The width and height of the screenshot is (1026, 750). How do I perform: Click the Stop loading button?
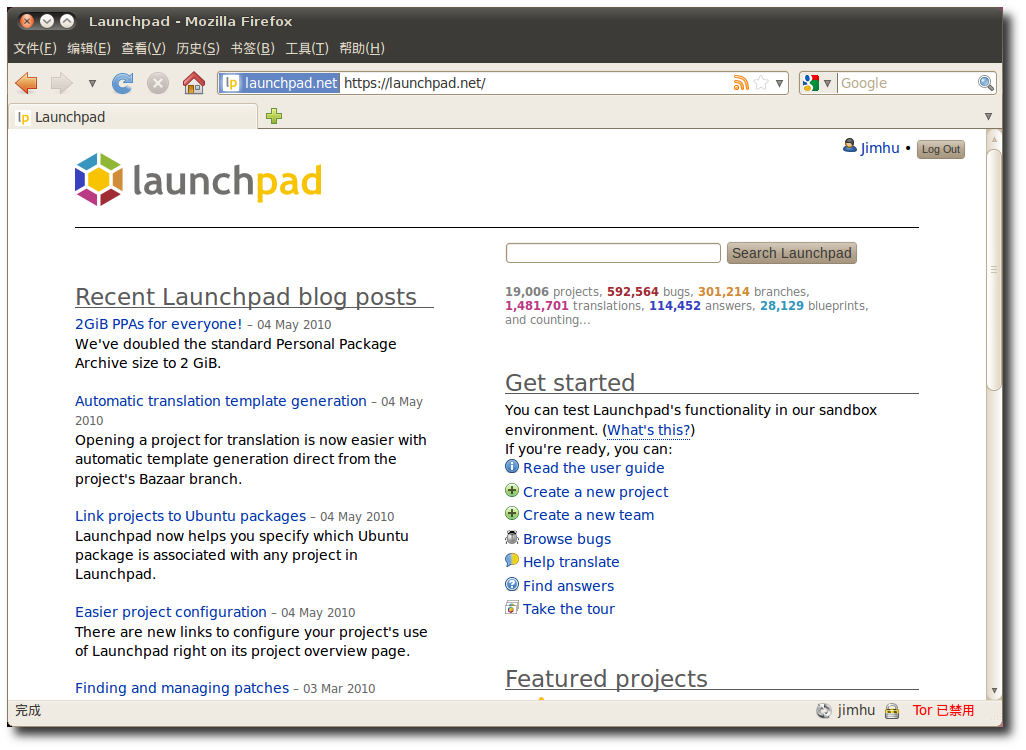(158, 83)
